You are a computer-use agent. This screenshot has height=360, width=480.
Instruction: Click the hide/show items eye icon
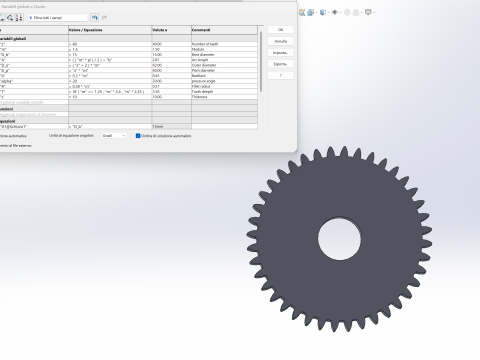coord(335,13)
